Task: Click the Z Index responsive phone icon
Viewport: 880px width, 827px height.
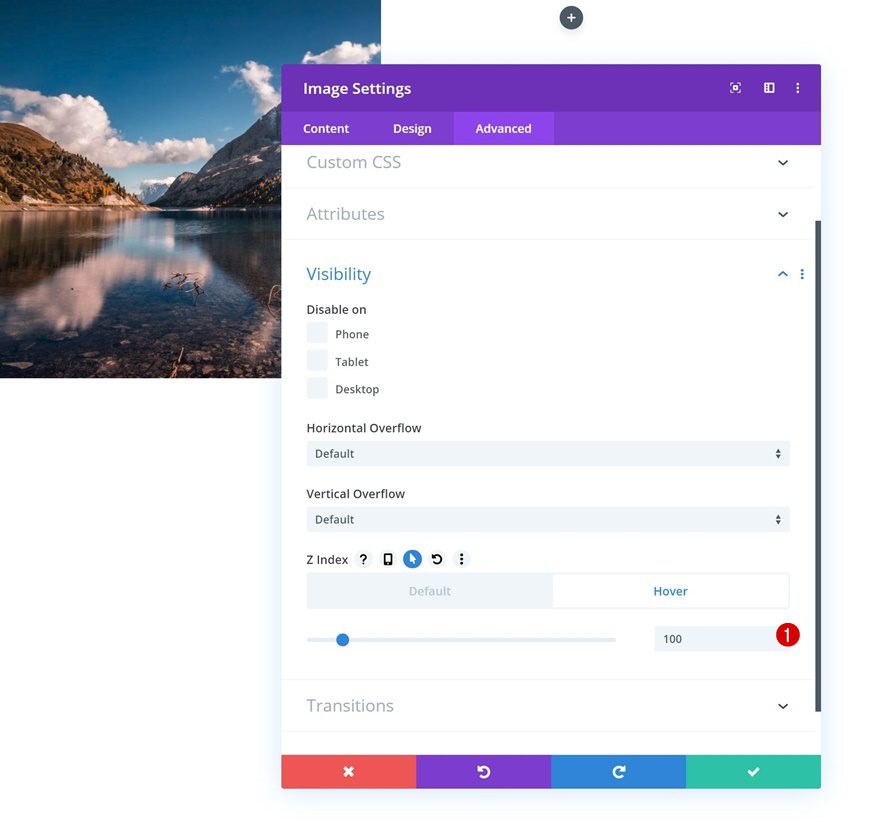Action: point(388,559)
